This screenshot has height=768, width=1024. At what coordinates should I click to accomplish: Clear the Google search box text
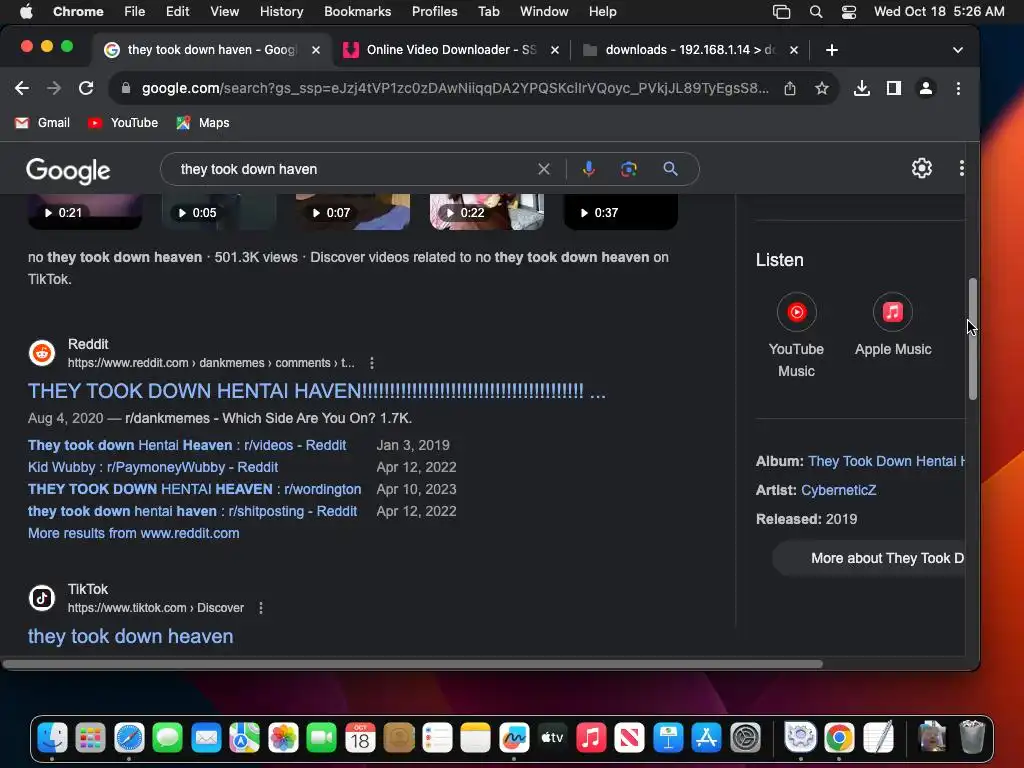click(543, 169)
